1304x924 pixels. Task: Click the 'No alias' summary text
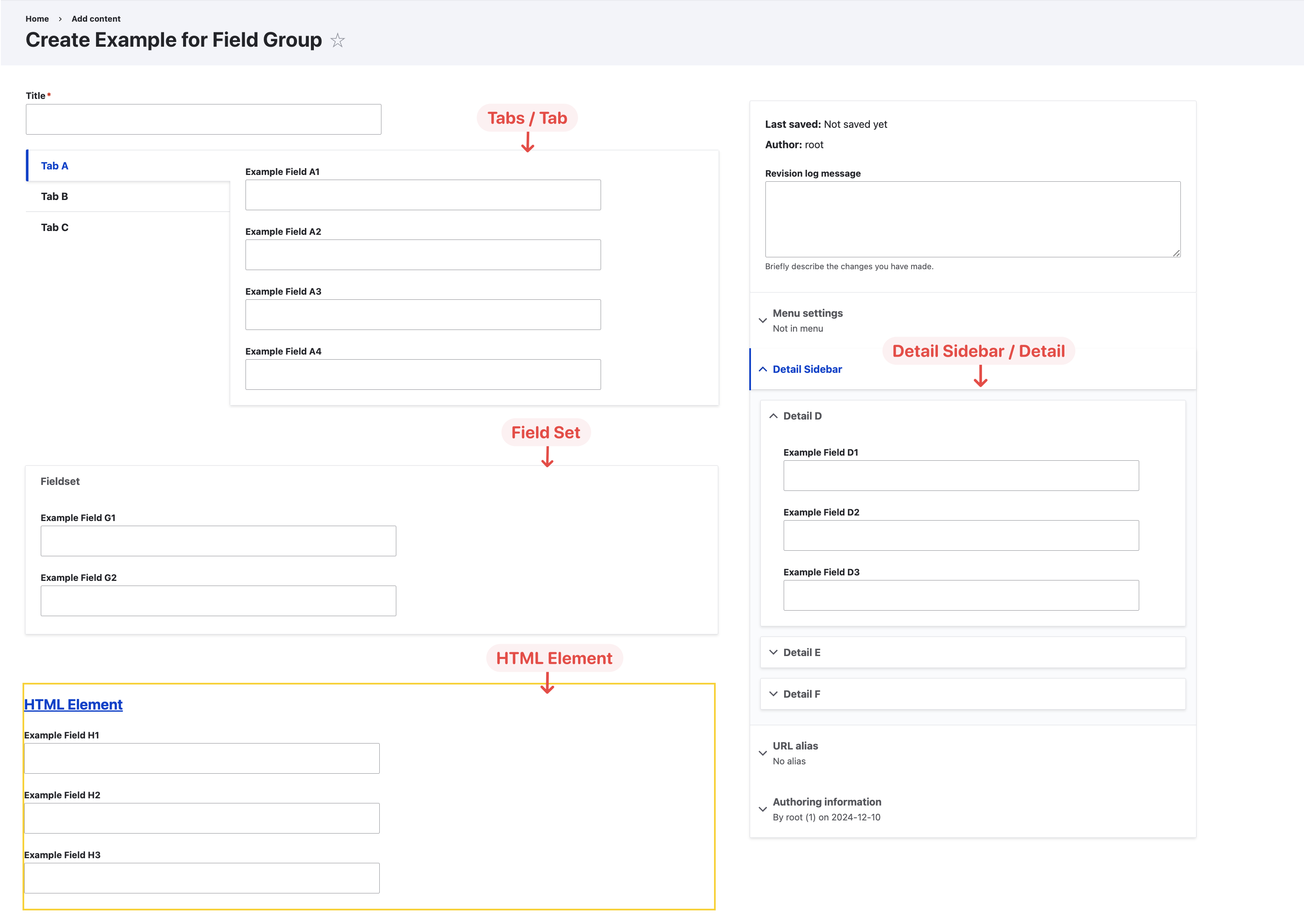(789, 761)
